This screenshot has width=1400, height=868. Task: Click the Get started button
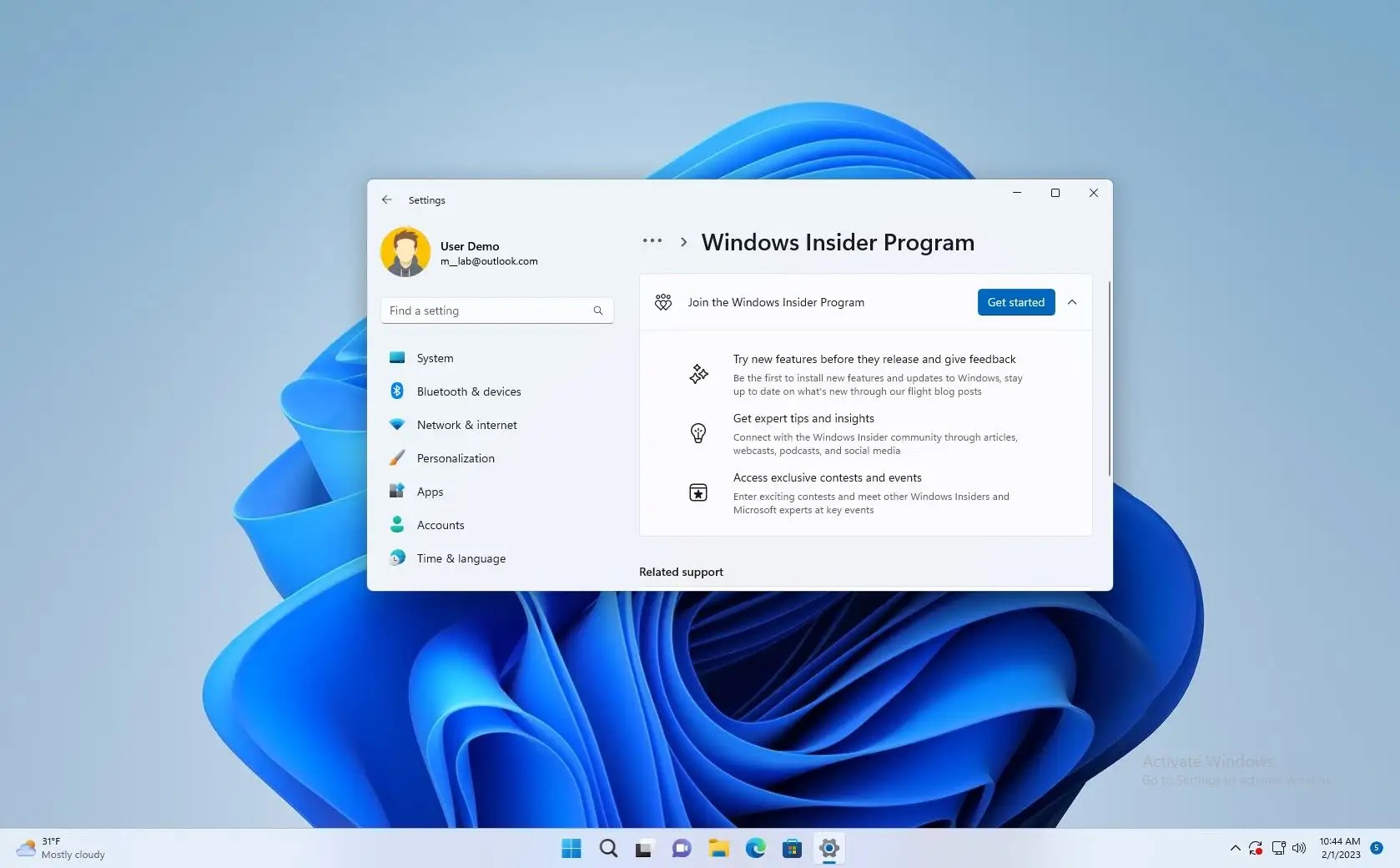click(x=1015, y=302)
